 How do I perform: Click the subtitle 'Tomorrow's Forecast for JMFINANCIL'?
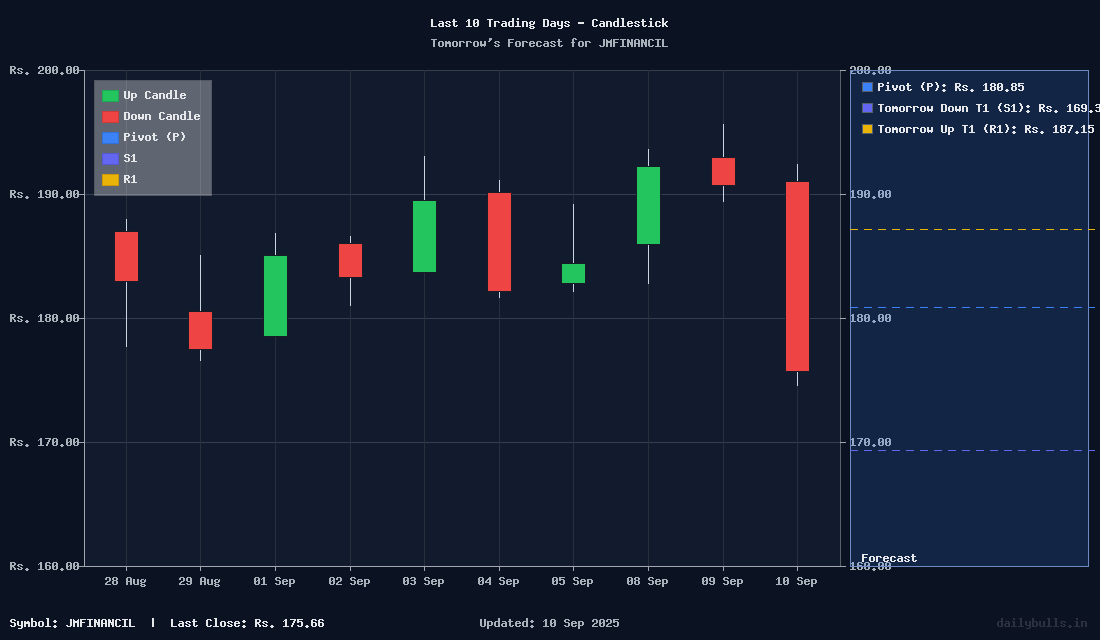click(549, 43)
